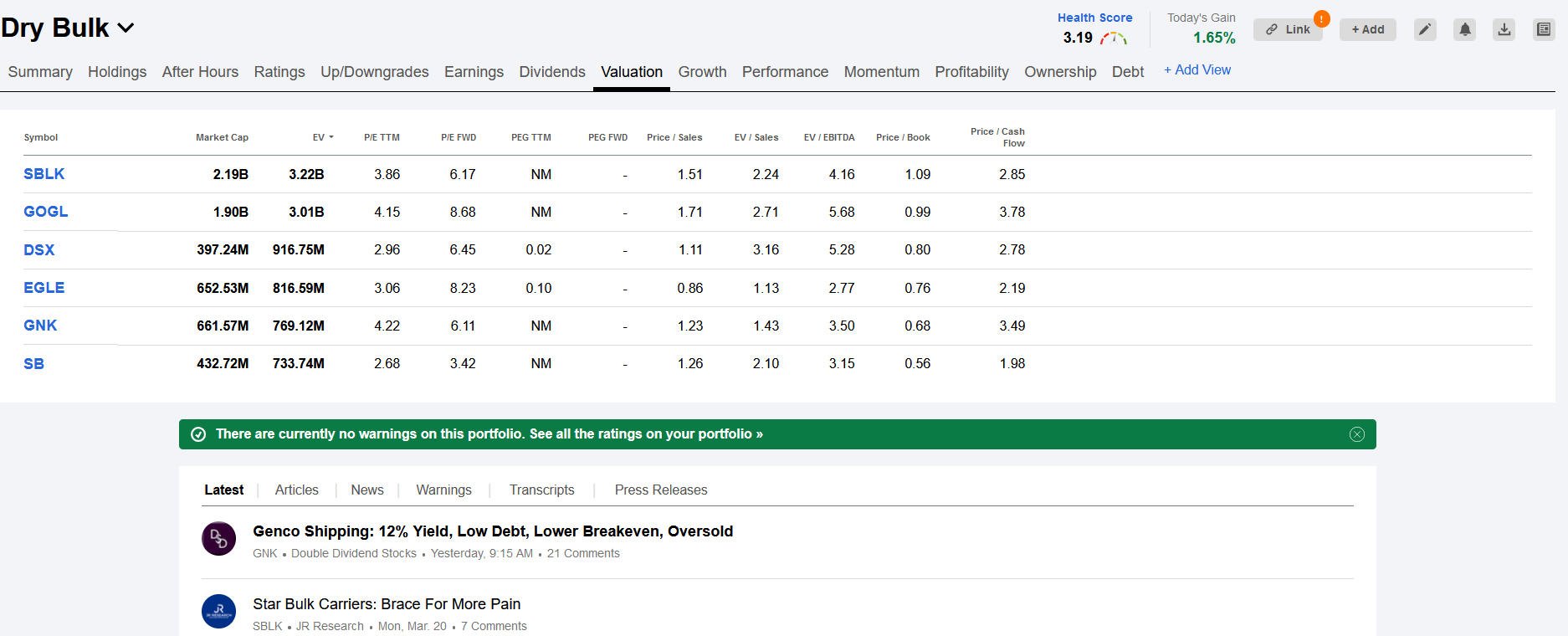
Task: Click the EGLE EV value 816.59M
Action: 299,288
